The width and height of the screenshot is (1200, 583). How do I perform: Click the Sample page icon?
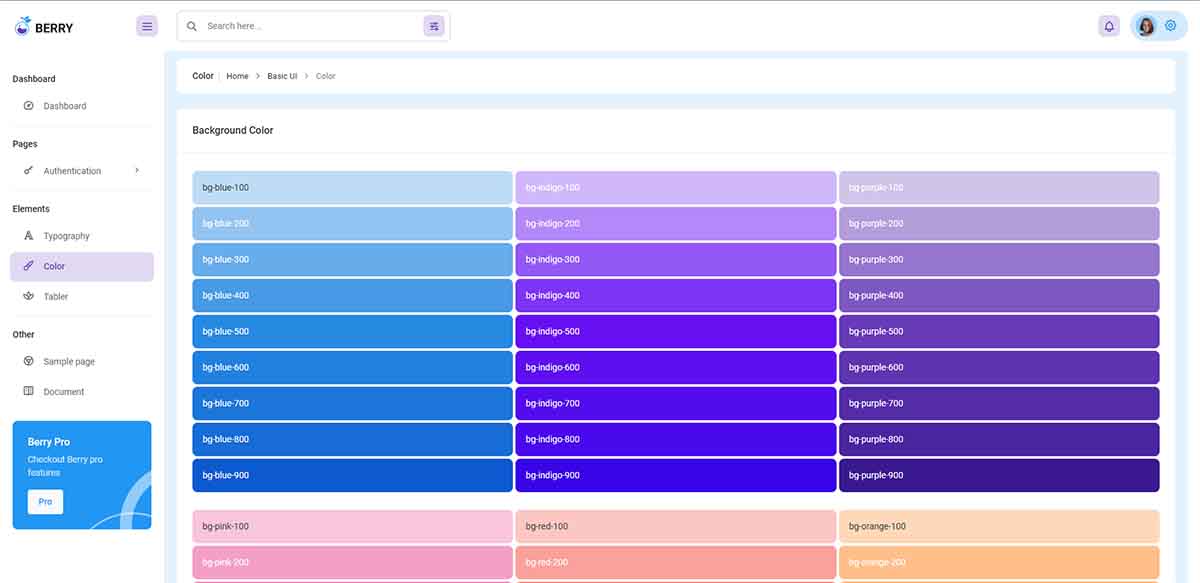(x=29, y=361)
